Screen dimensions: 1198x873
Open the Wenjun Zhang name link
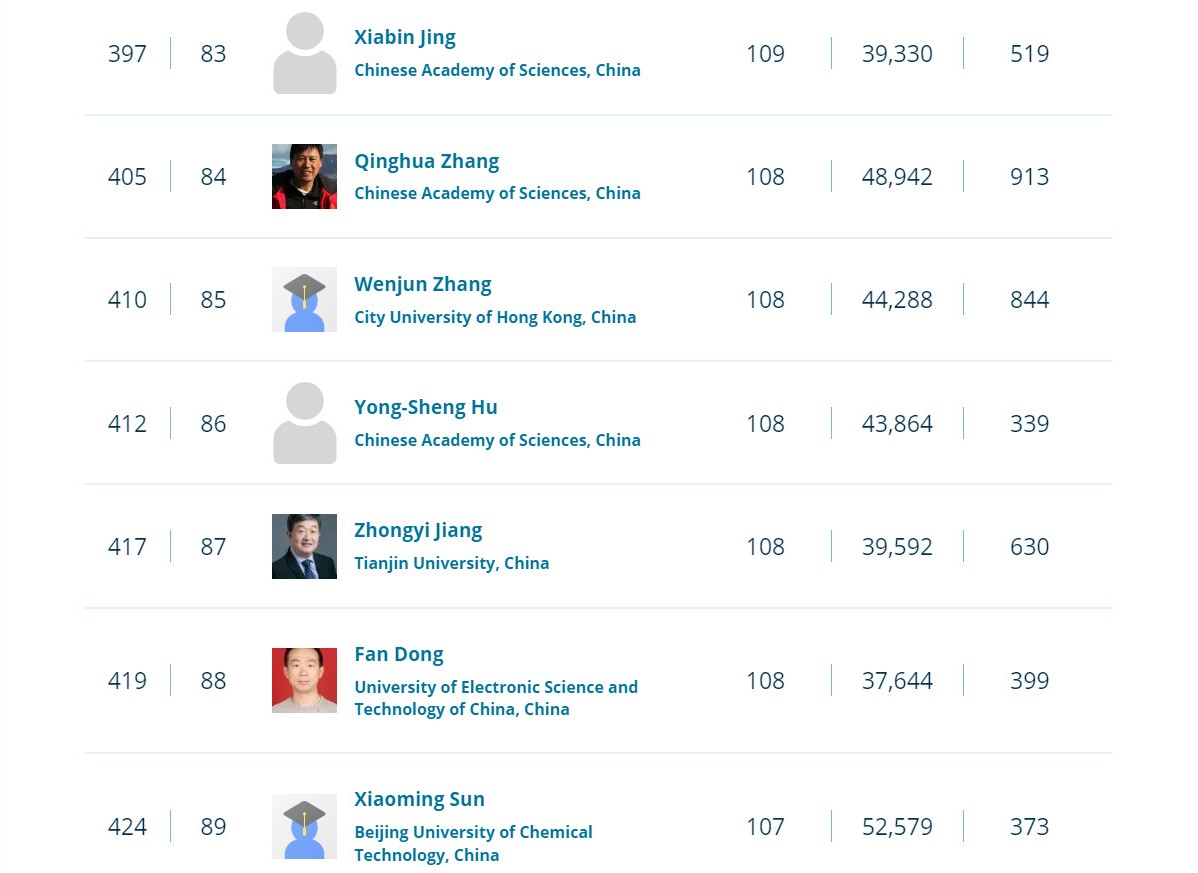point(423,284)
